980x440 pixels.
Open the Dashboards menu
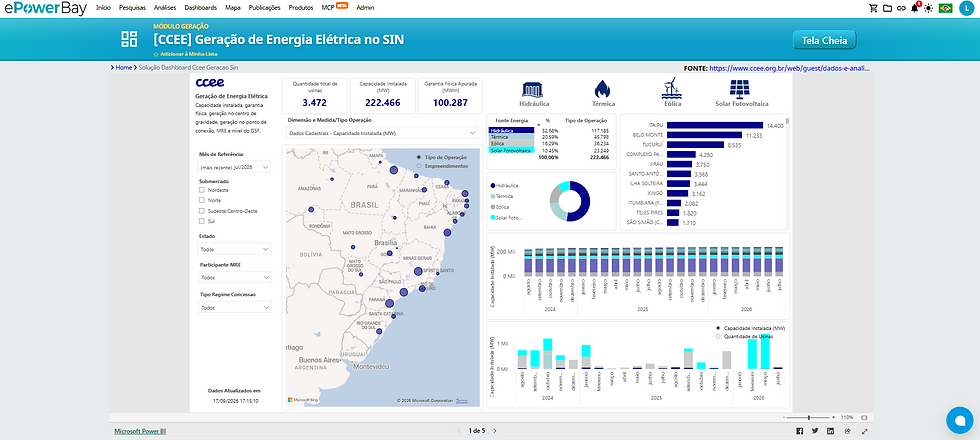tap(201, 8)
